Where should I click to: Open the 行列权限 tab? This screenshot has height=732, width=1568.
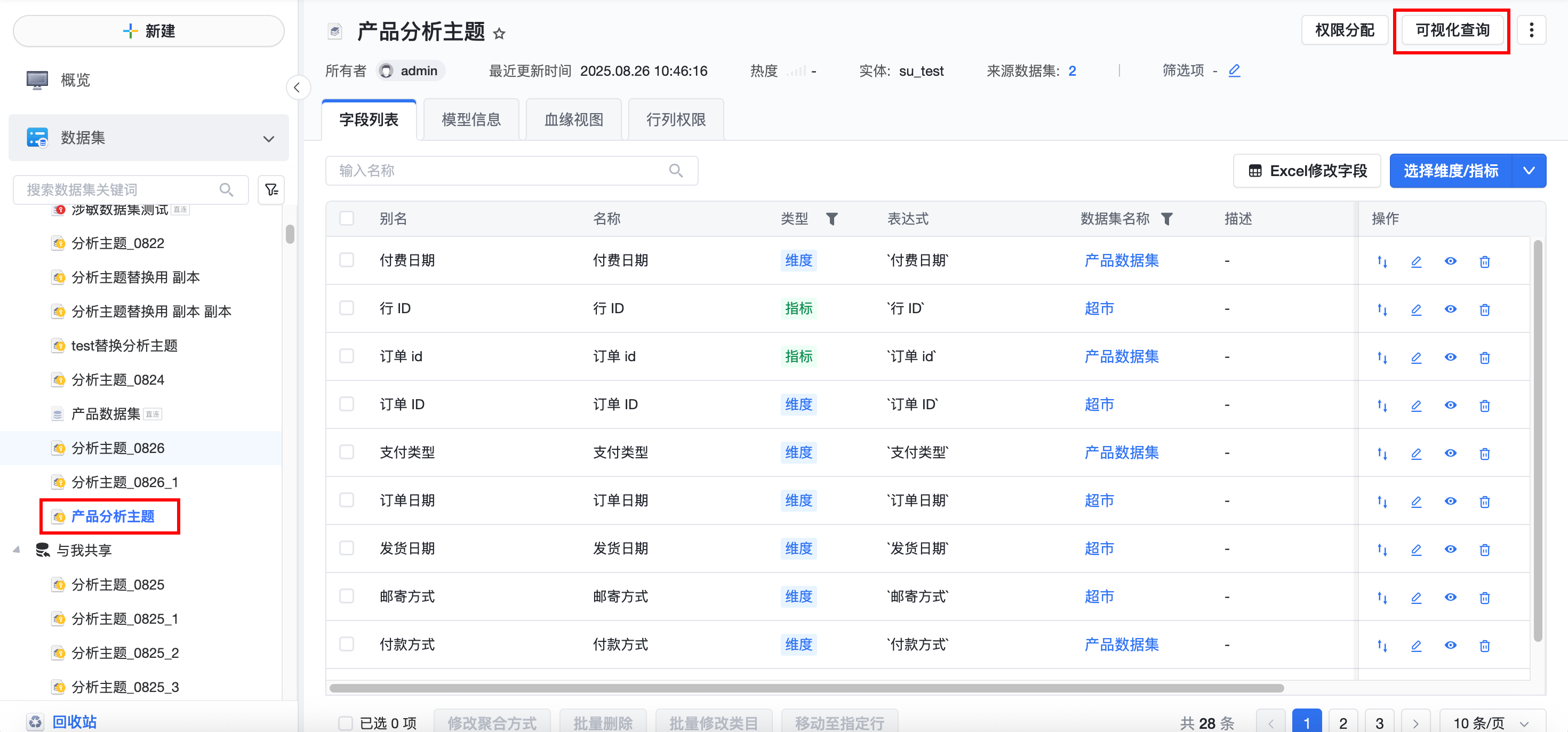click(x=676, y=120)
